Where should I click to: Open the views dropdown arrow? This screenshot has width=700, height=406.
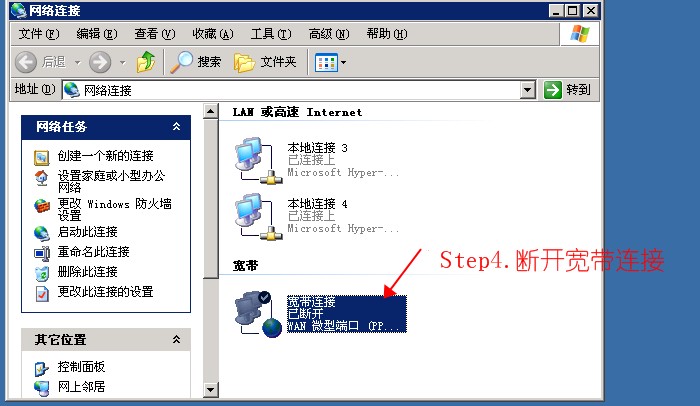pyautogui.click(x=343, y=63)
